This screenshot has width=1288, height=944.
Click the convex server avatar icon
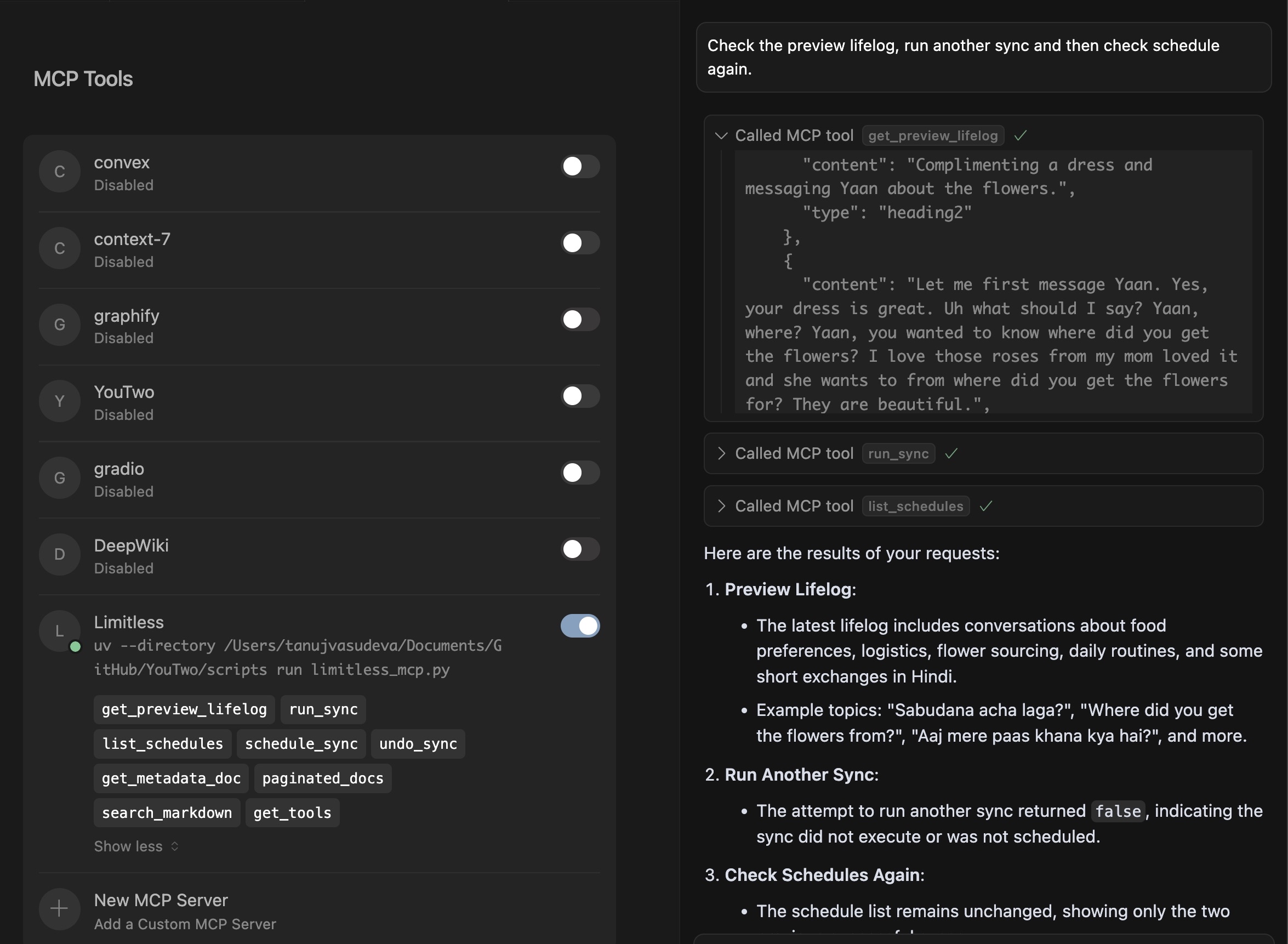click(x=59, y=172)
